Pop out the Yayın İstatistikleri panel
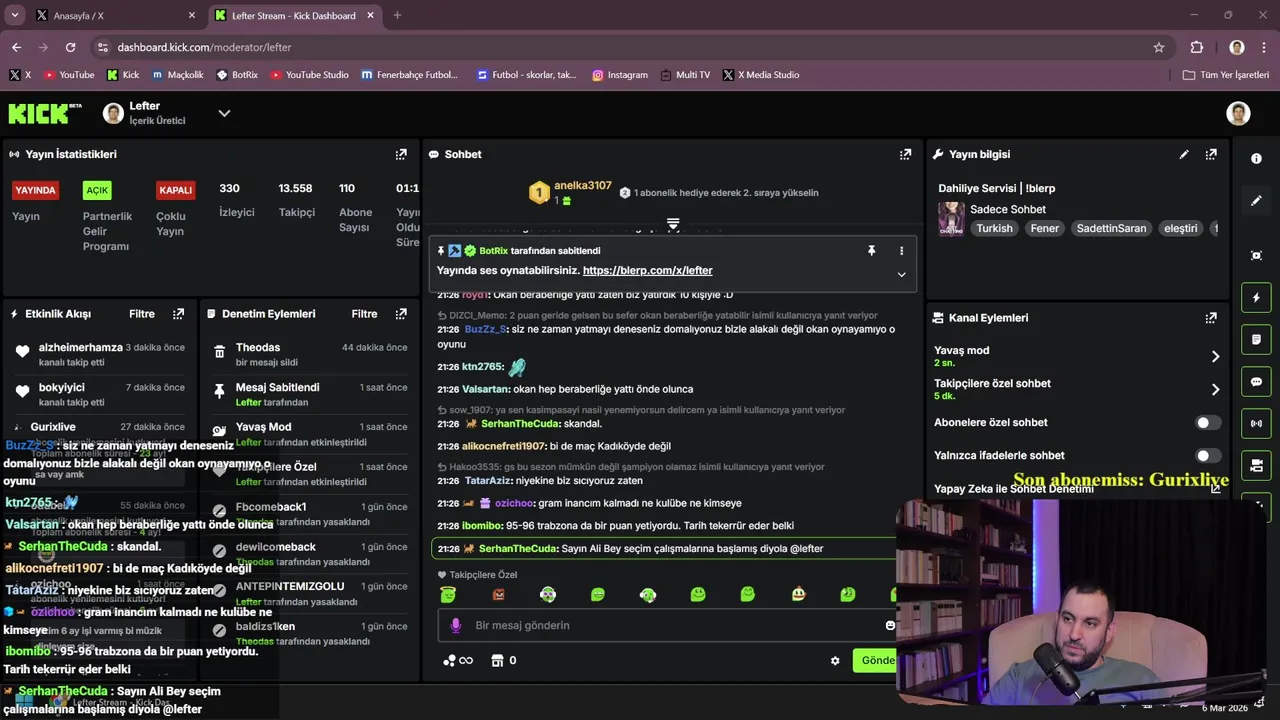 [401, 154]
